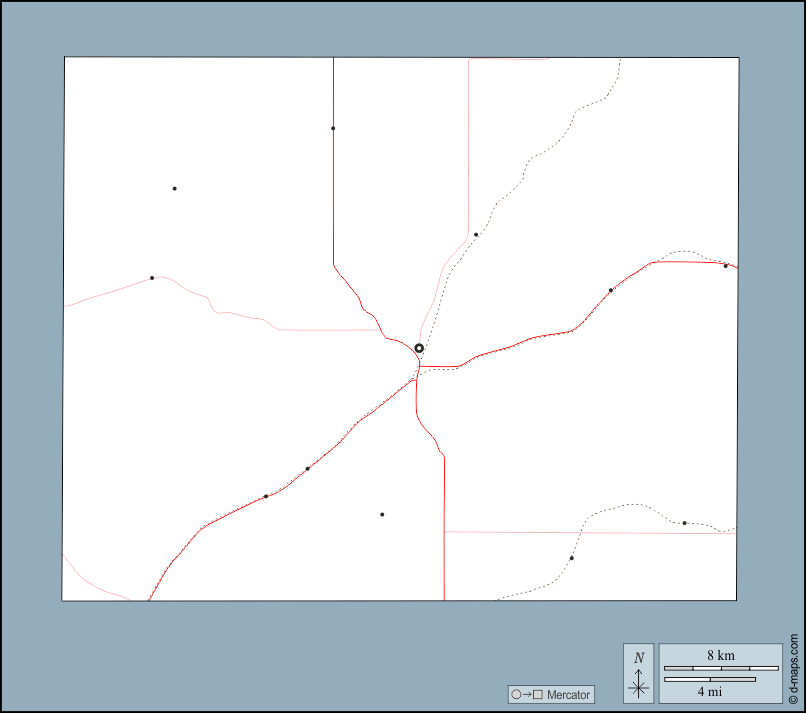Select the Mercator projection label
Viewport: 806px width, 713px height.
click(x=569, y=695)
